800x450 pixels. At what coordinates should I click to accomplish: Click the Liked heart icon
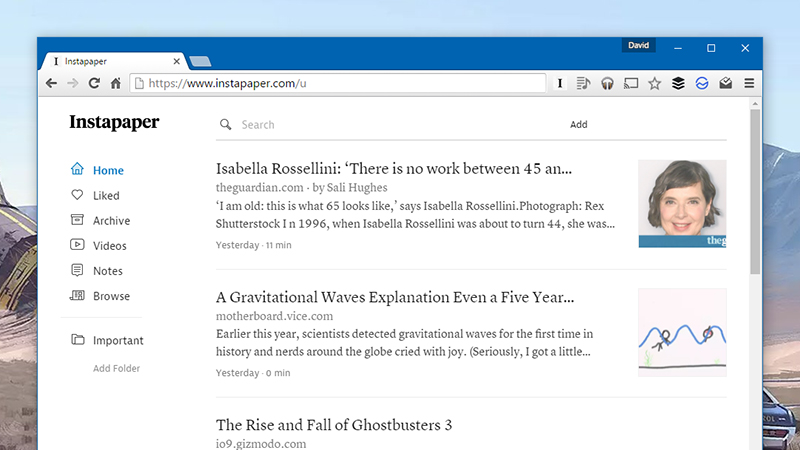tap(77, 195)
